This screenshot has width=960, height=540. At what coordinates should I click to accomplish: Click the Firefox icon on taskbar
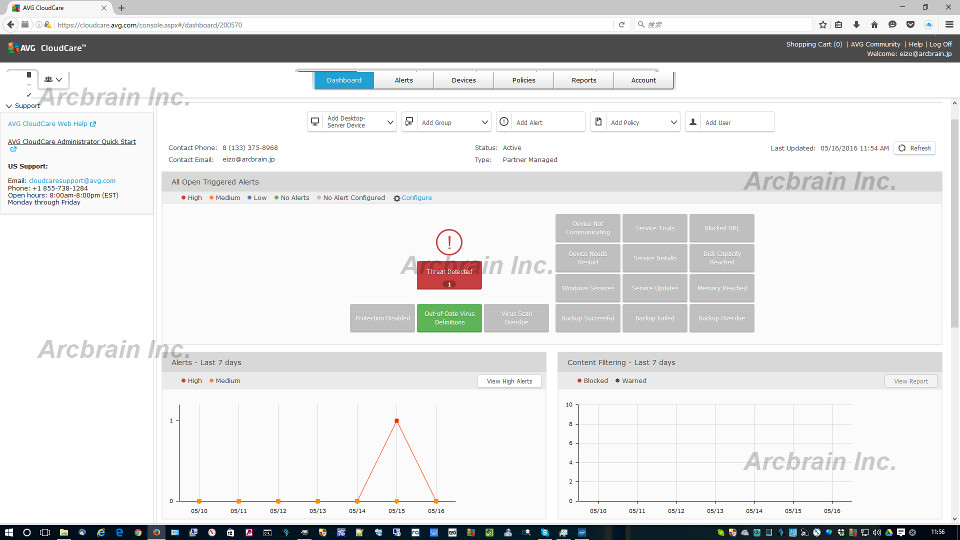click(156, 533)
